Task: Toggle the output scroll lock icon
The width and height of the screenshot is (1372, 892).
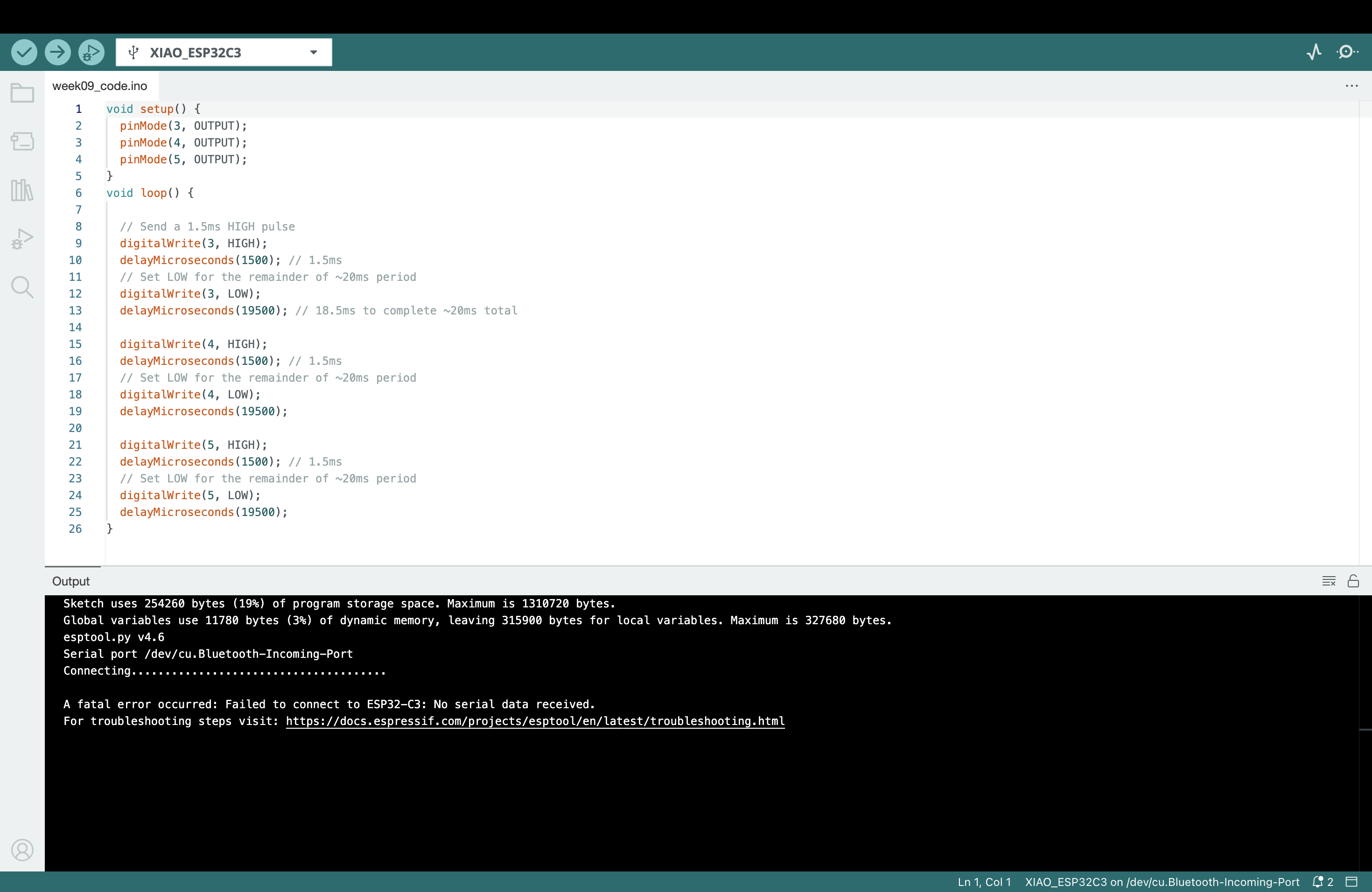Action: click(x=1353, y=581)
